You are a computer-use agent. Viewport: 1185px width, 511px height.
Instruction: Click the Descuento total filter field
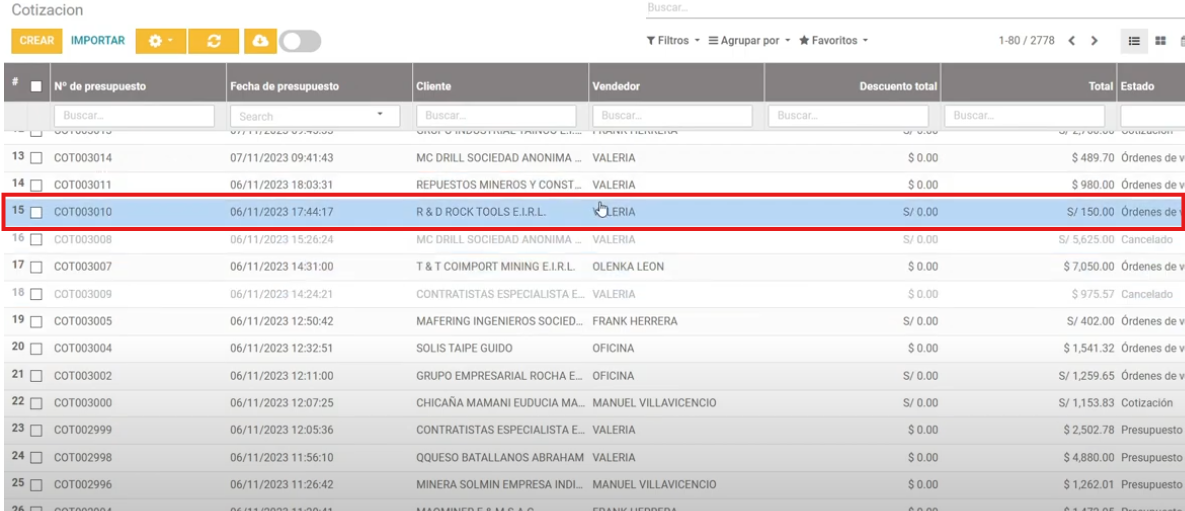(x=848, y=116)
